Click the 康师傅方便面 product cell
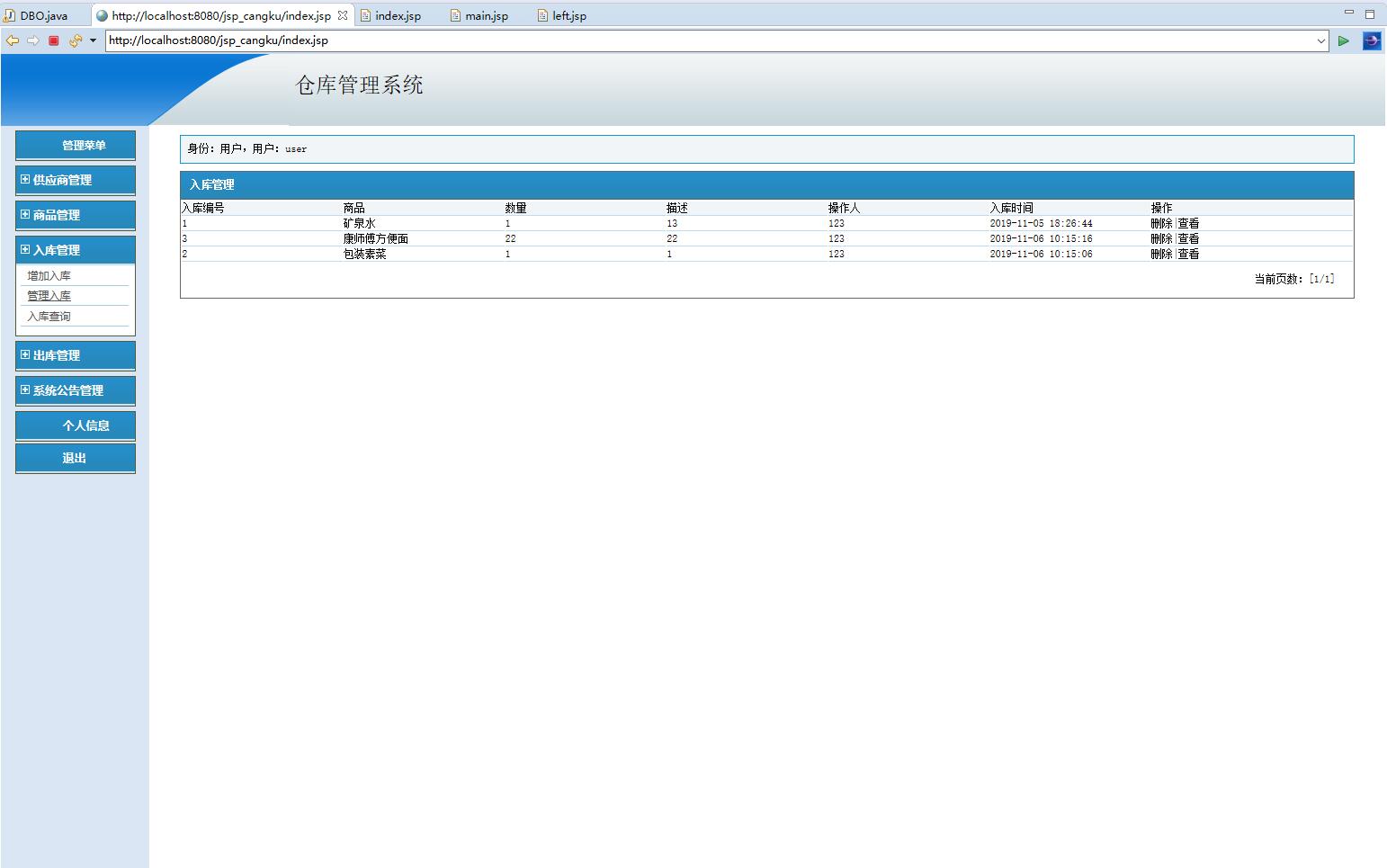This screenshot has height=868, width=1387. click(375, 238)
